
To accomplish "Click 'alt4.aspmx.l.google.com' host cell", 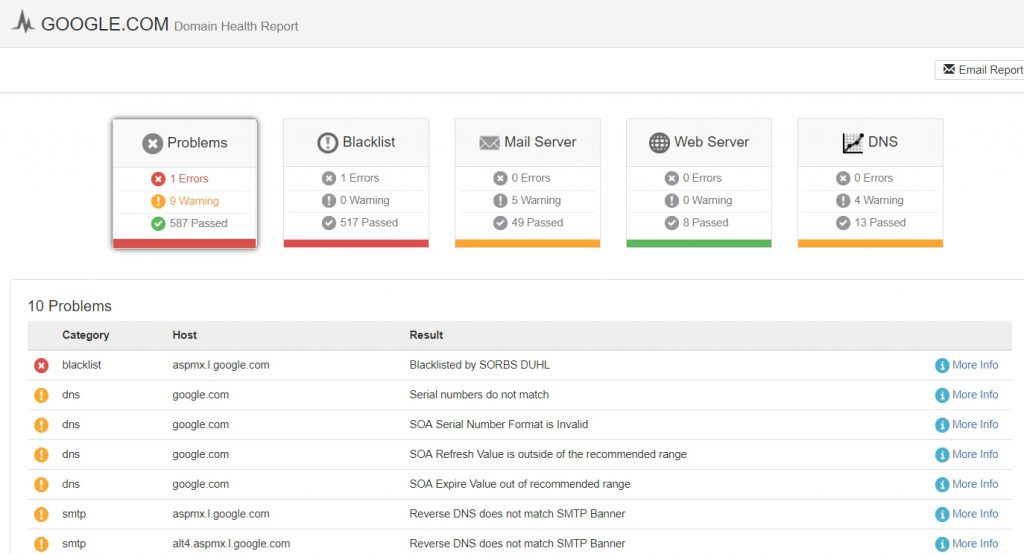I will coord(231,544).
